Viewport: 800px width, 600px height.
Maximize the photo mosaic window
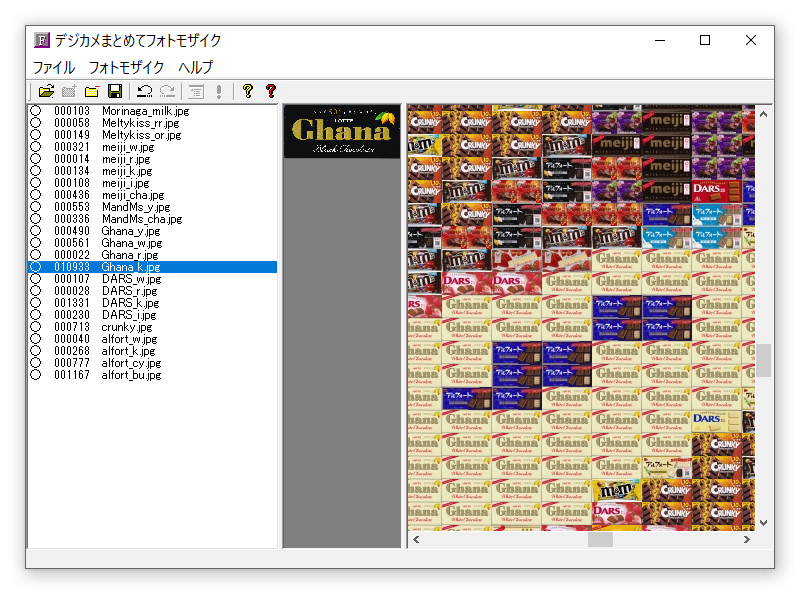[705, 40]
